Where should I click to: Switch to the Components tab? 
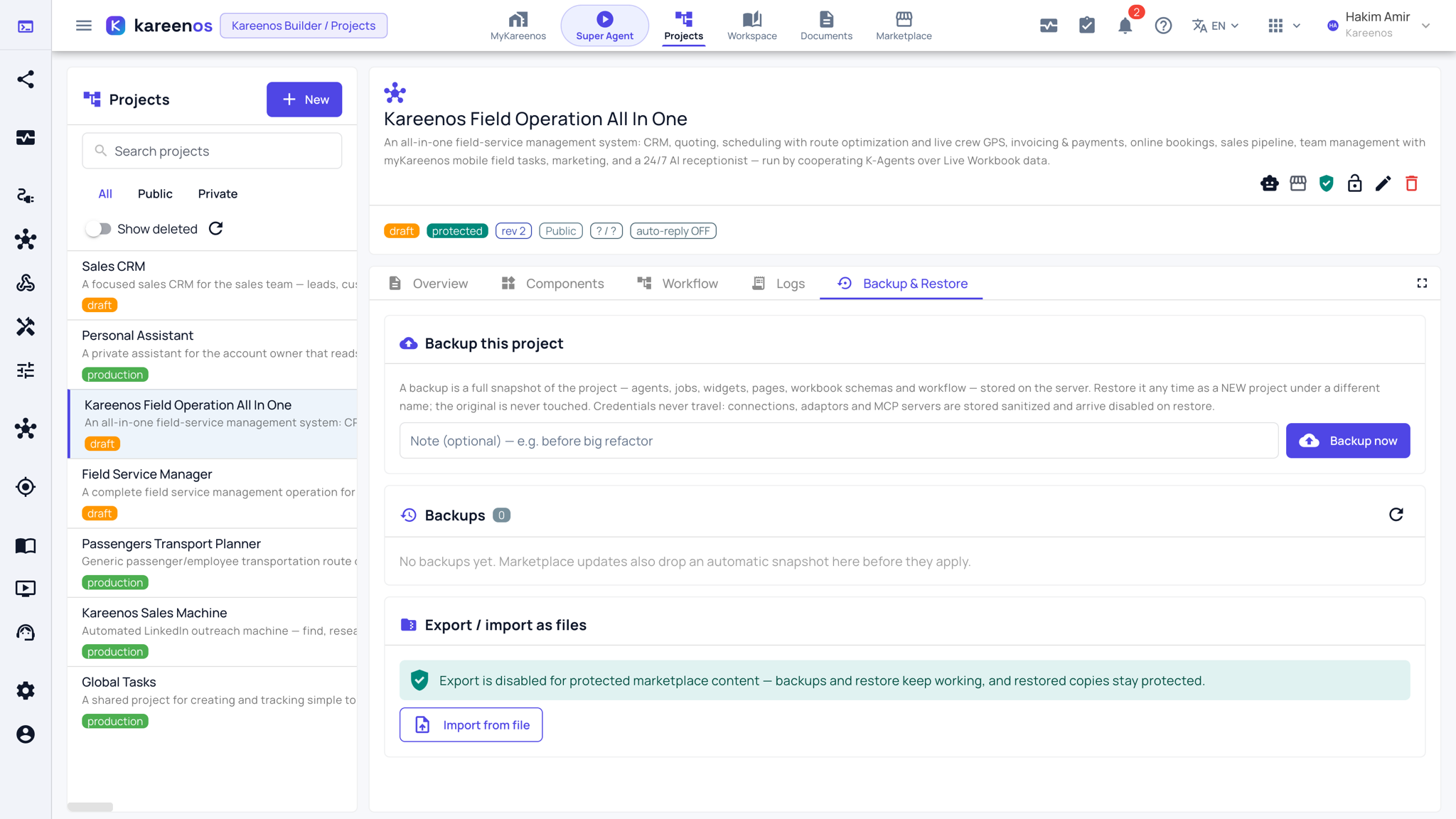[552, 284]
